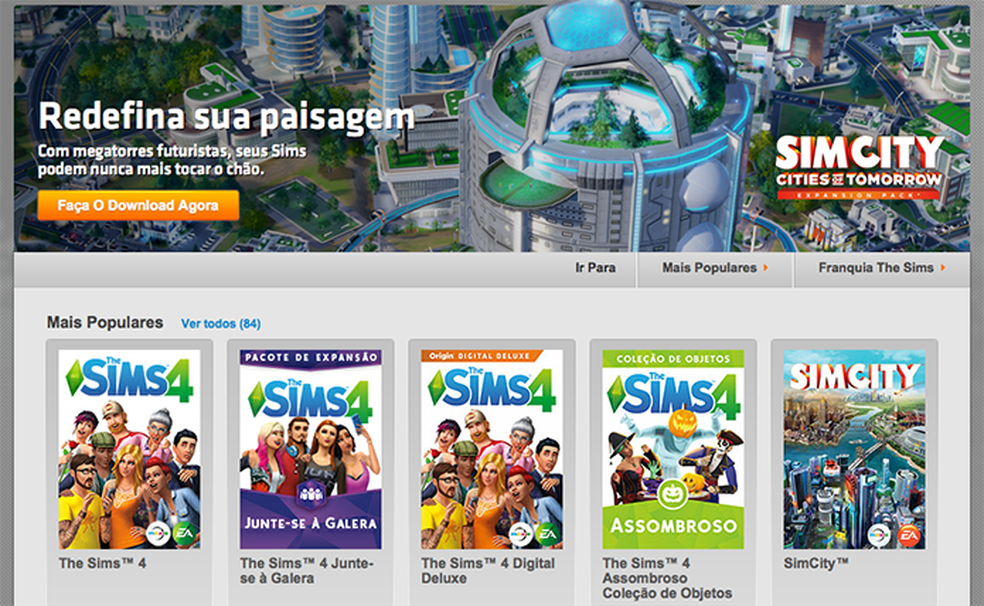Click the Ver todos (84) link
Viewport: 984px width, 606px height.
(221, 324)
